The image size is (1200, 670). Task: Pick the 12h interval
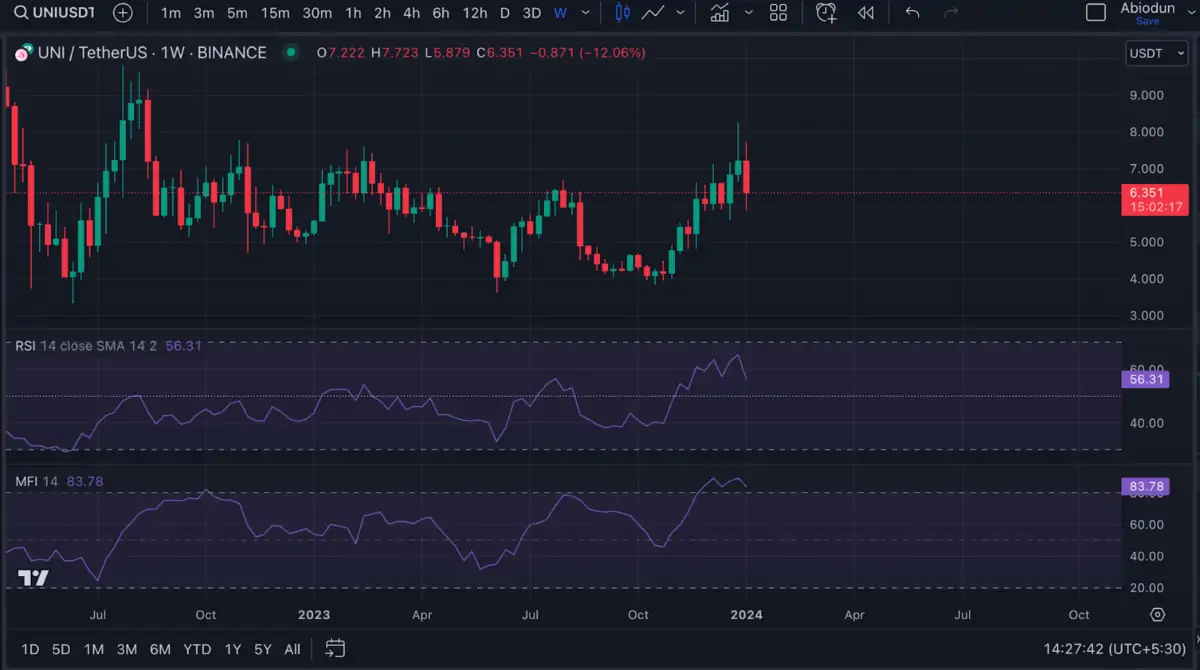click(x=475, y=13)
